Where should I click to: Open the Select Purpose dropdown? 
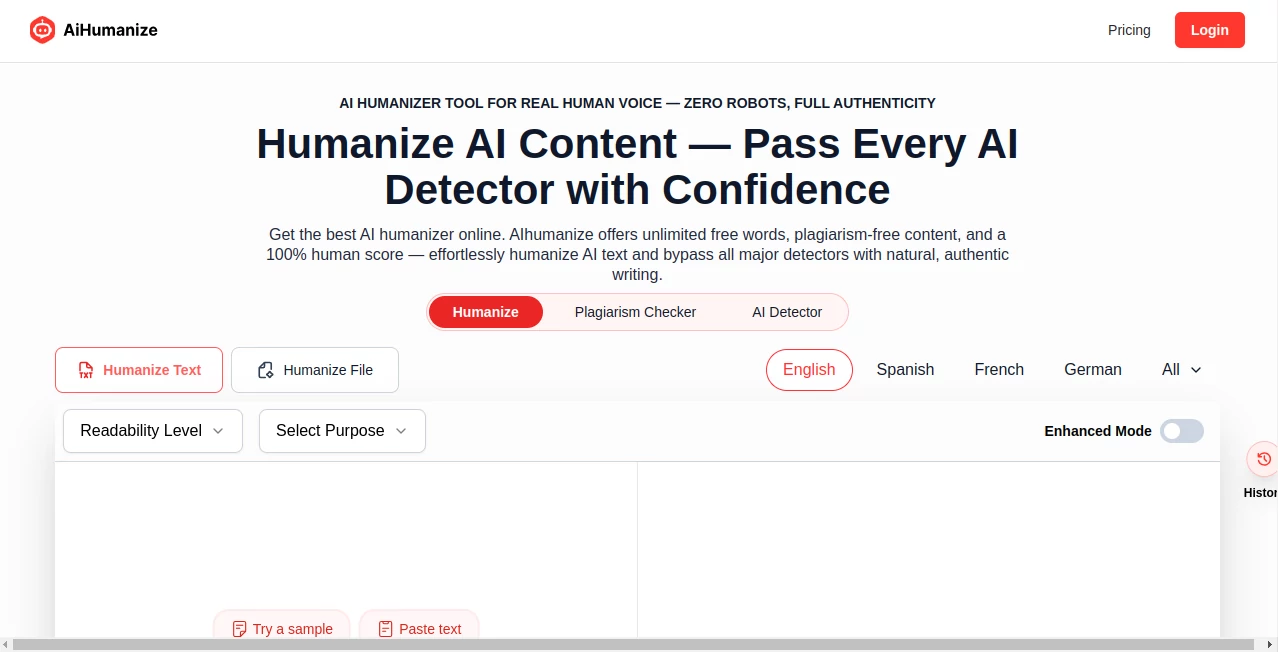click(x=342, y=431)
